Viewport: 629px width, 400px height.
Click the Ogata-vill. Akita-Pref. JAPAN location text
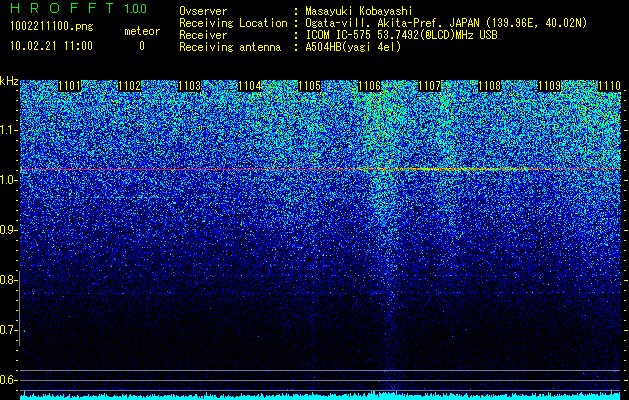(446, 23)
